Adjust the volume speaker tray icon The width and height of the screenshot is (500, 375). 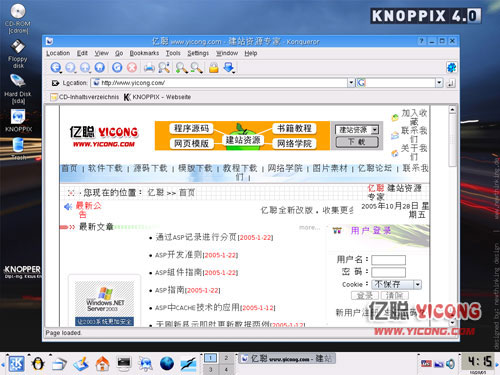coord(450,364)
